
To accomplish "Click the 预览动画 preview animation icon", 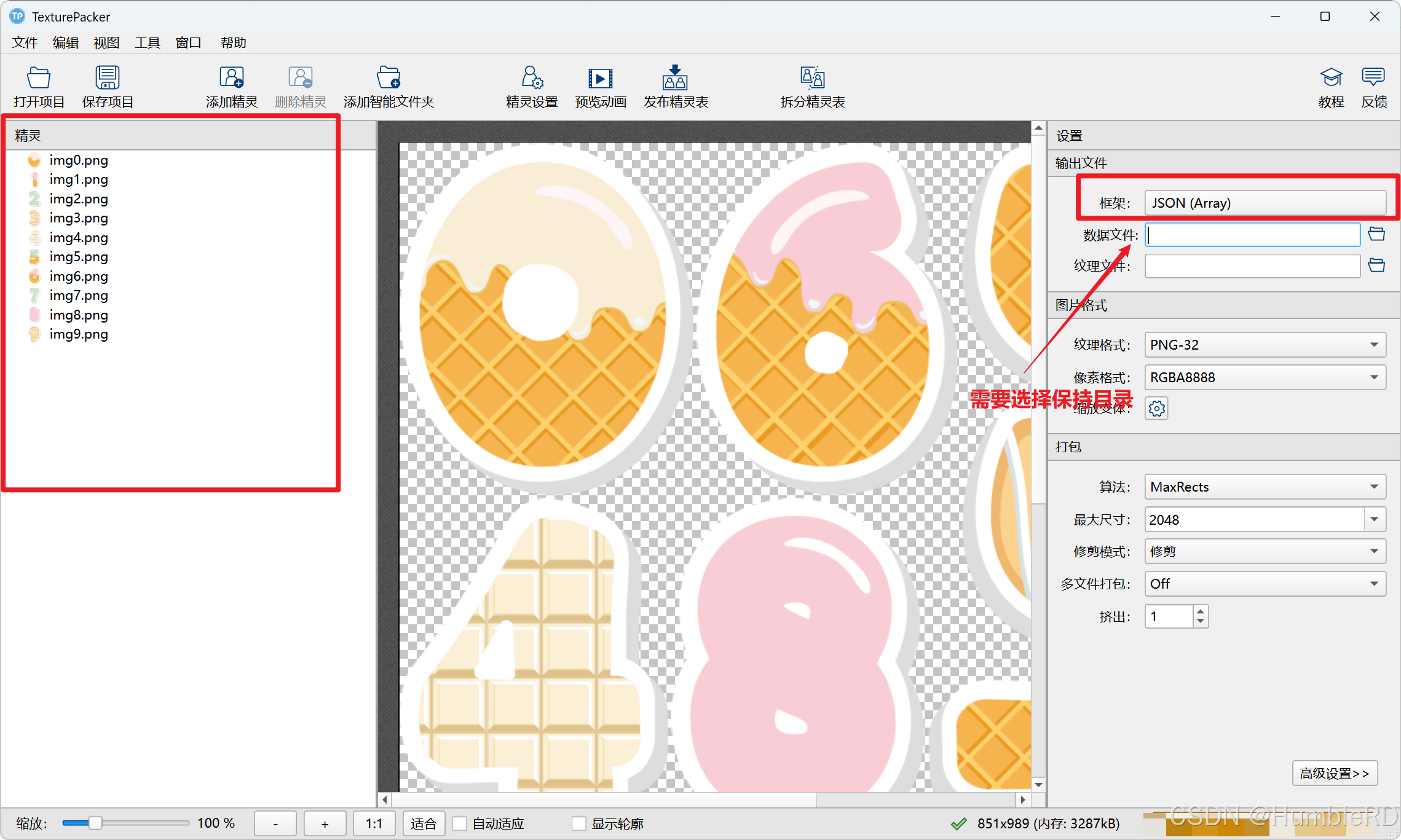I will click(x=600, y=79).
